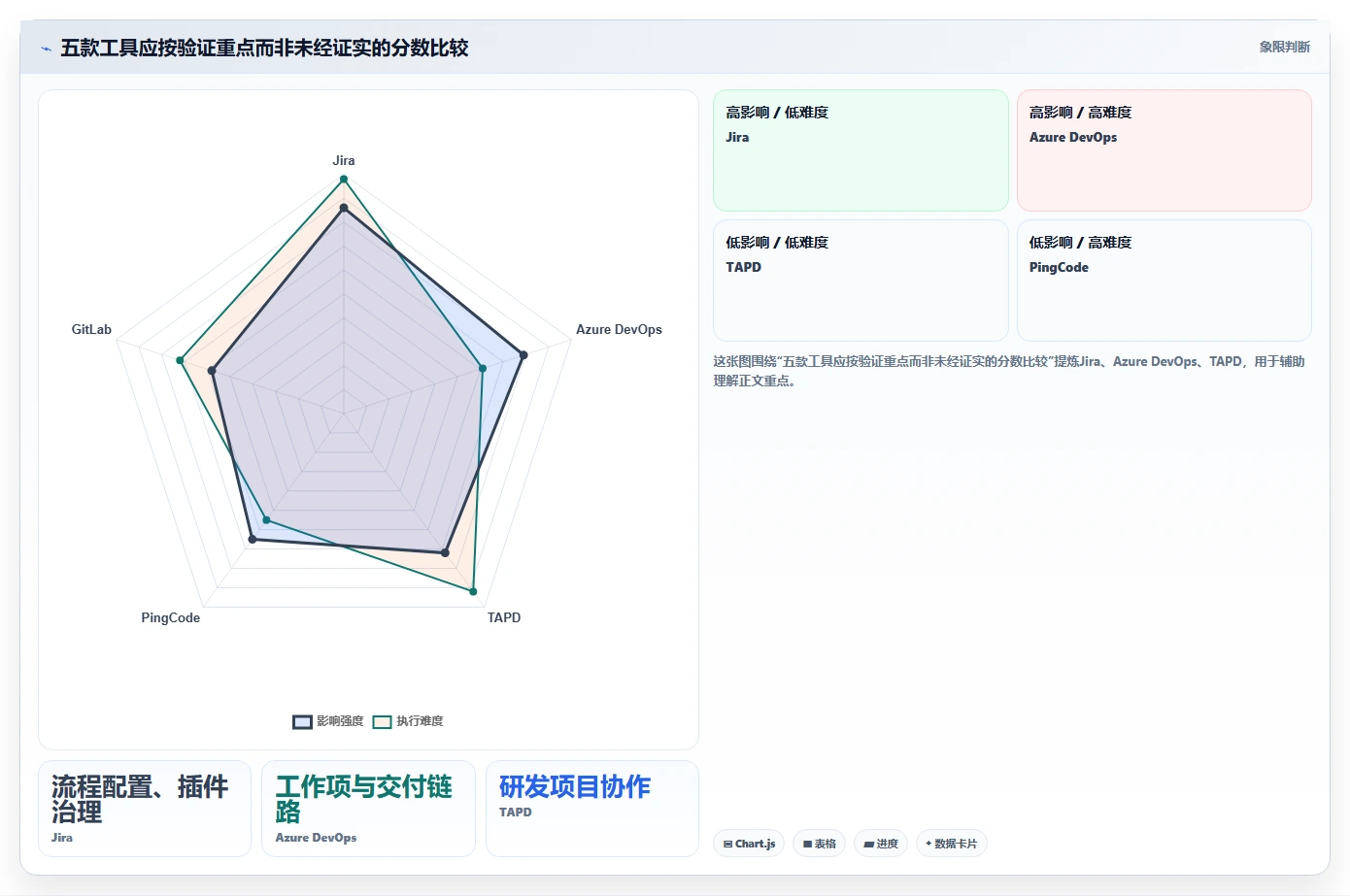Select the 进度 tag

(881, 844)
